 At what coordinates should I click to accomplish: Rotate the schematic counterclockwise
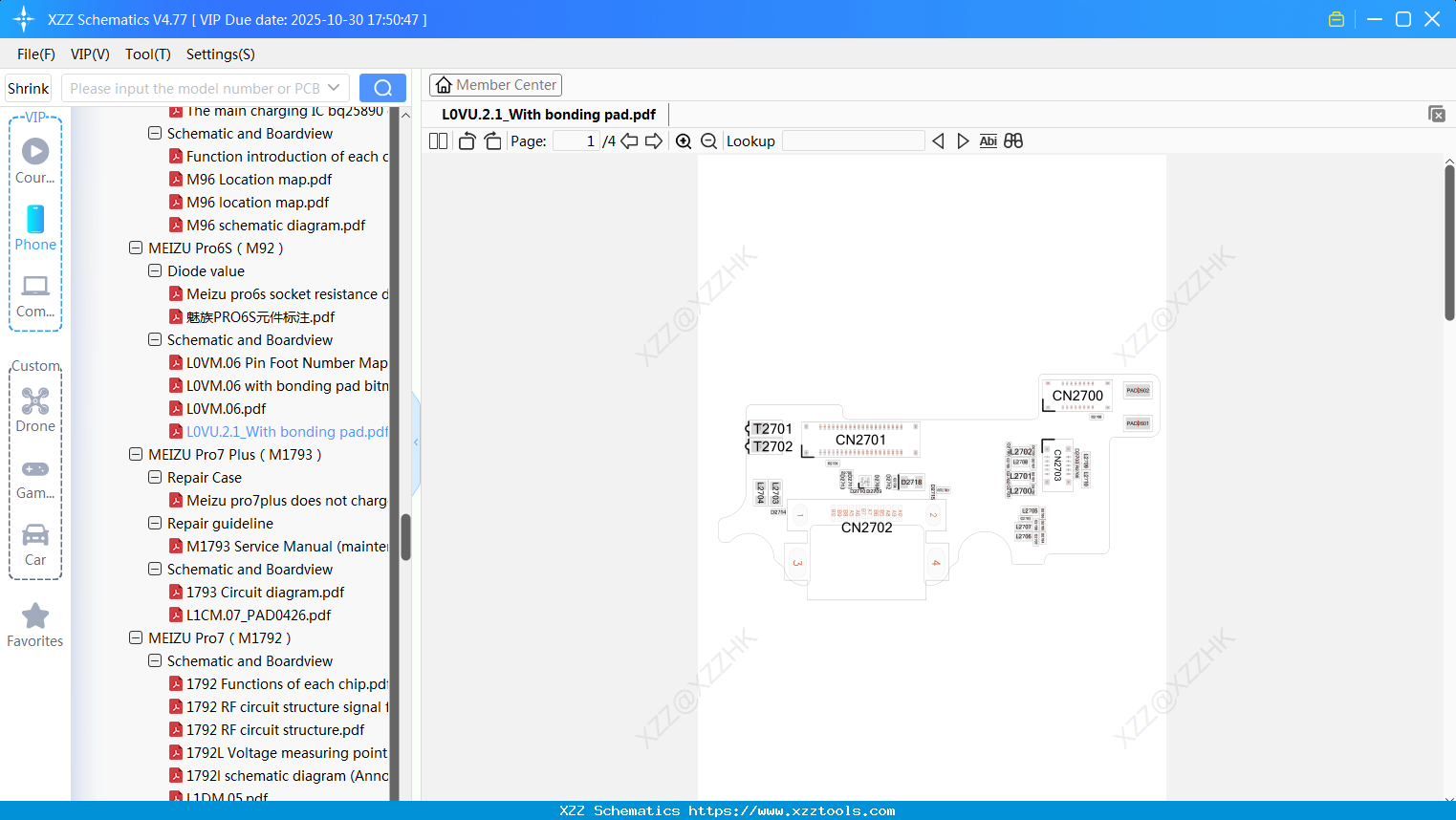[466, 140]
